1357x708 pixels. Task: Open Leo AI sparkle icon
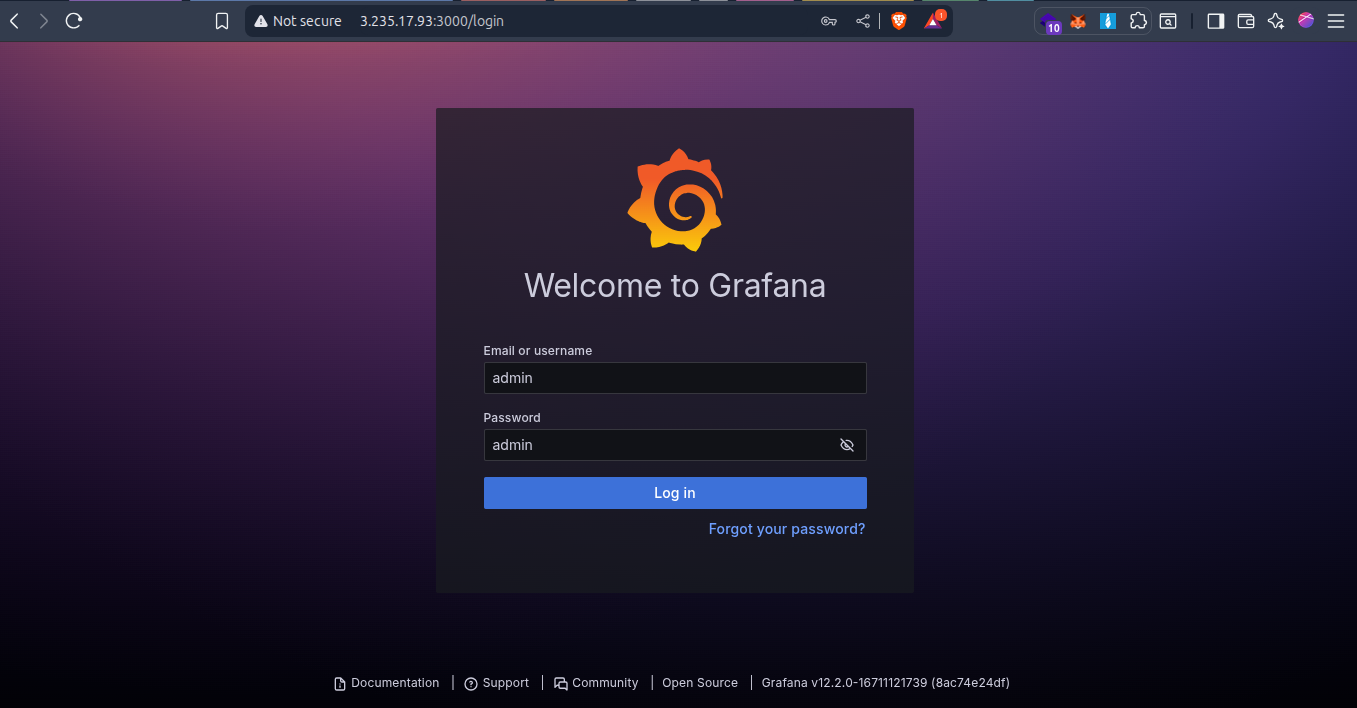tap(1276, 21)
